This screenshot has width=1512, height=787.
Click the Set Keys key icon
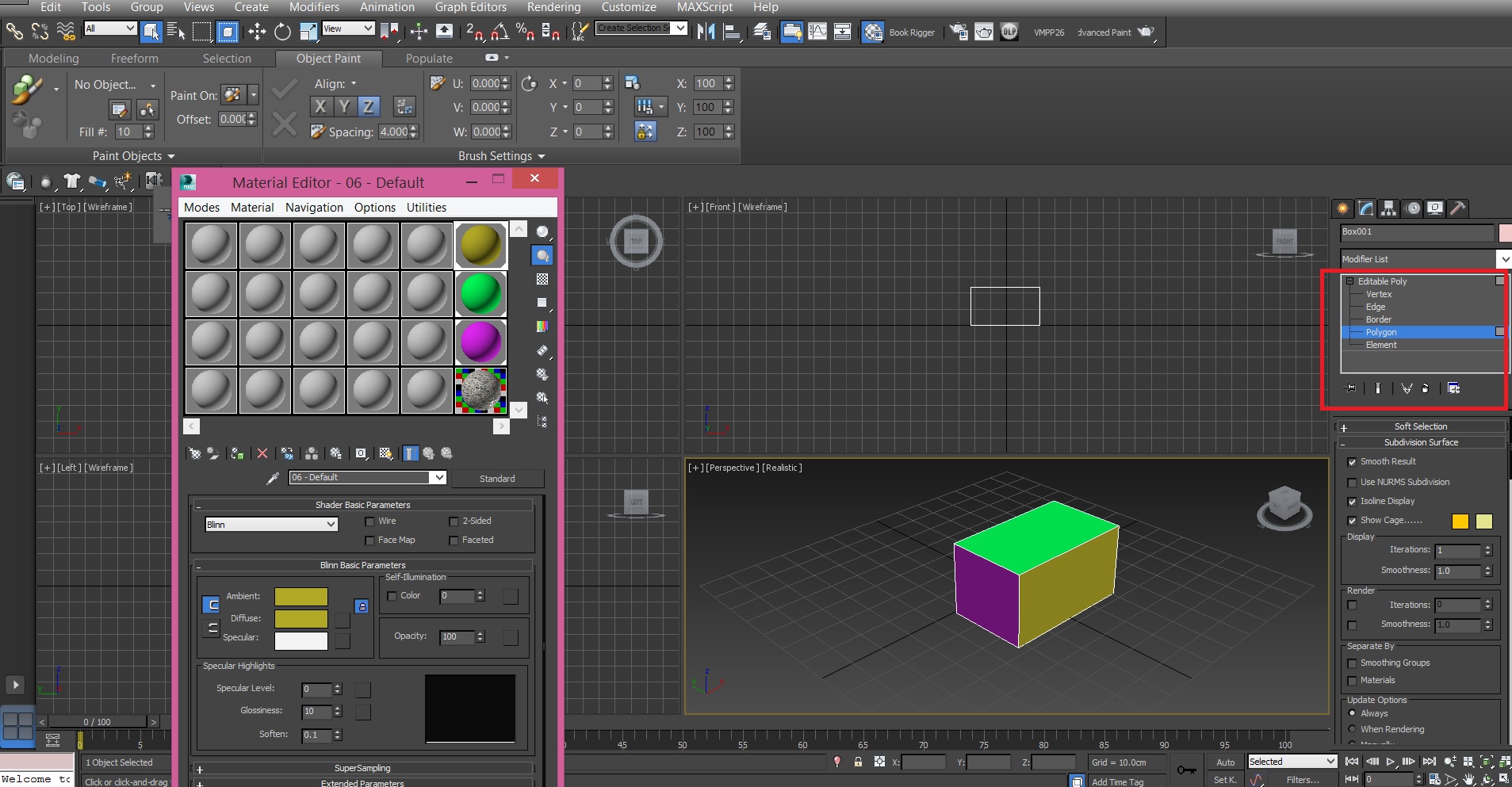pyautogui.click(x=1186, y=770)
